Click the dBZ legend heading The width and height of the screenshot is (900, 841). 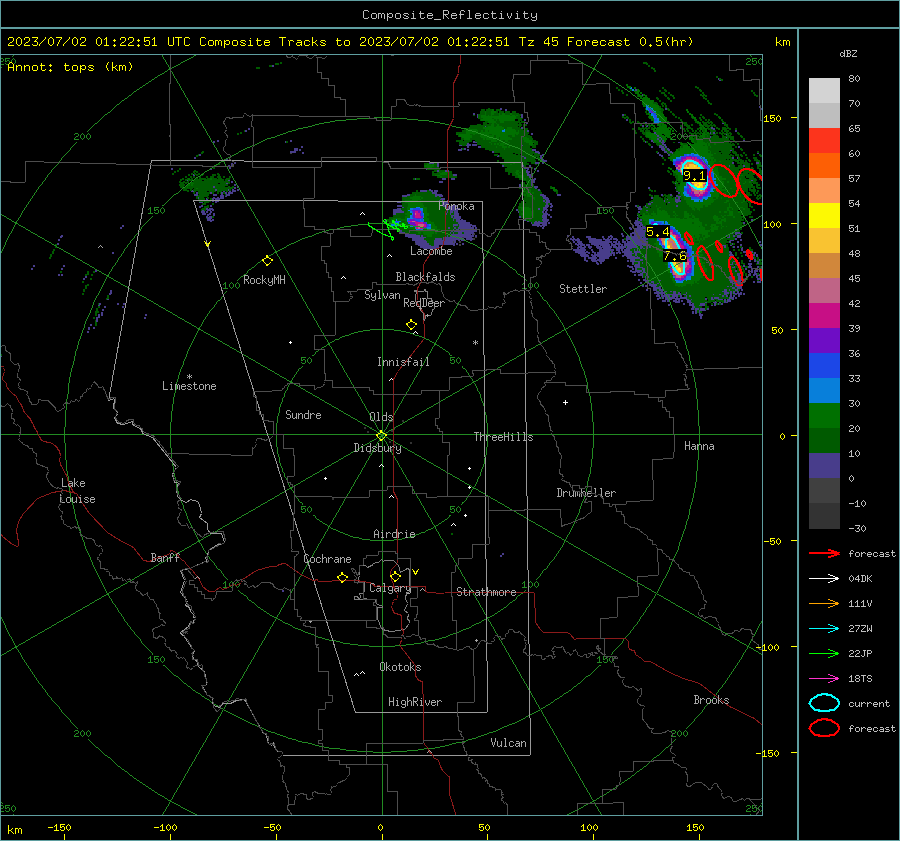pyautogui.click(x=848, y=54)
